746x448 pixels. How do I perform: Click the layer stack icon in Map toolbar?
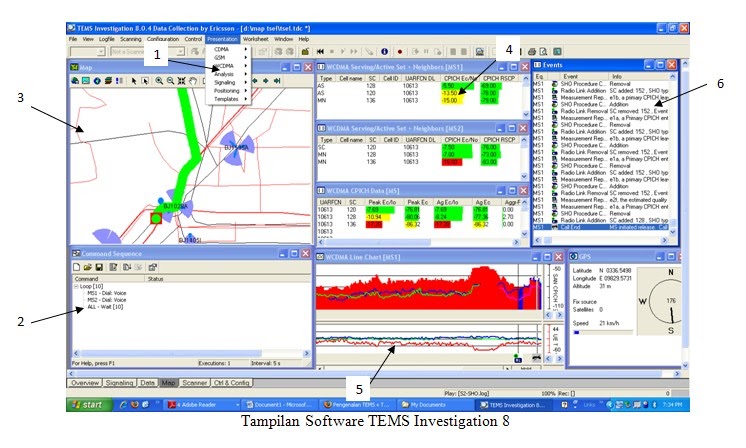click(x=108, y=81)
